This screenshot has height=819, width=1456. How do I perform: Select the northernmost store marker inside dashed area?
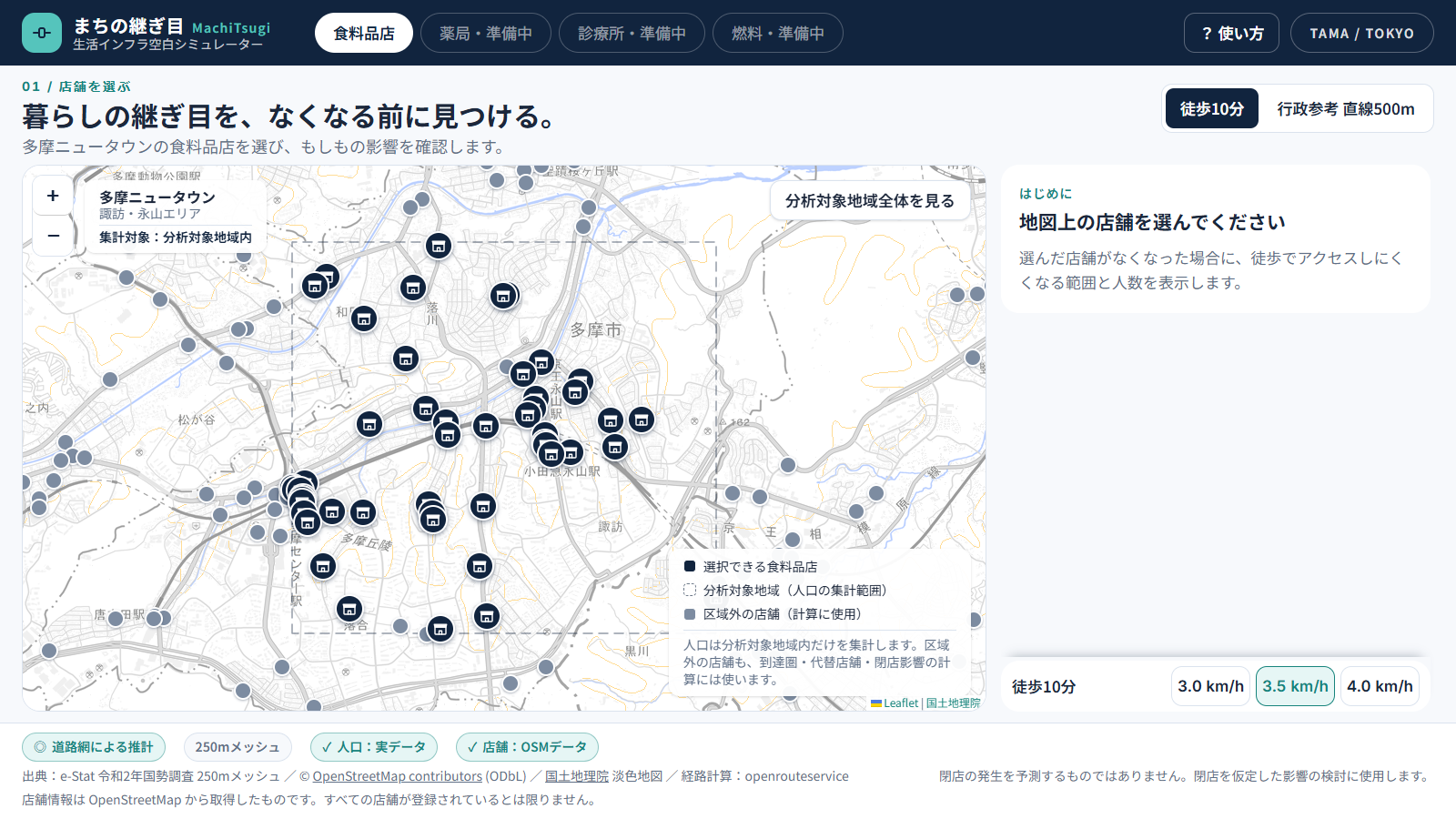[439, 246]
